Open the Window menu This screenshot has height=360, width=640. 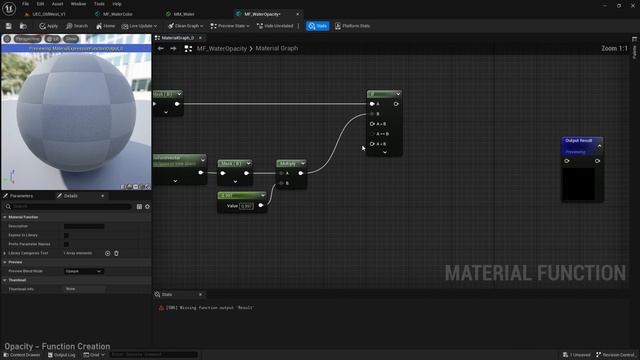point(78,4)
